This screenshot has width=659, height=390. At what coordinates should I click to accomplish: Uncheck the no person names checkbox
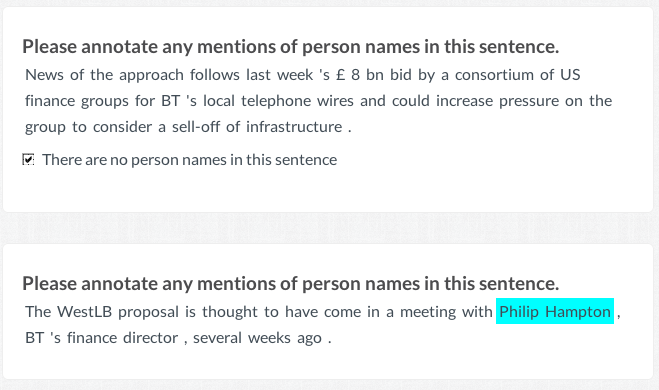point(28,160)
